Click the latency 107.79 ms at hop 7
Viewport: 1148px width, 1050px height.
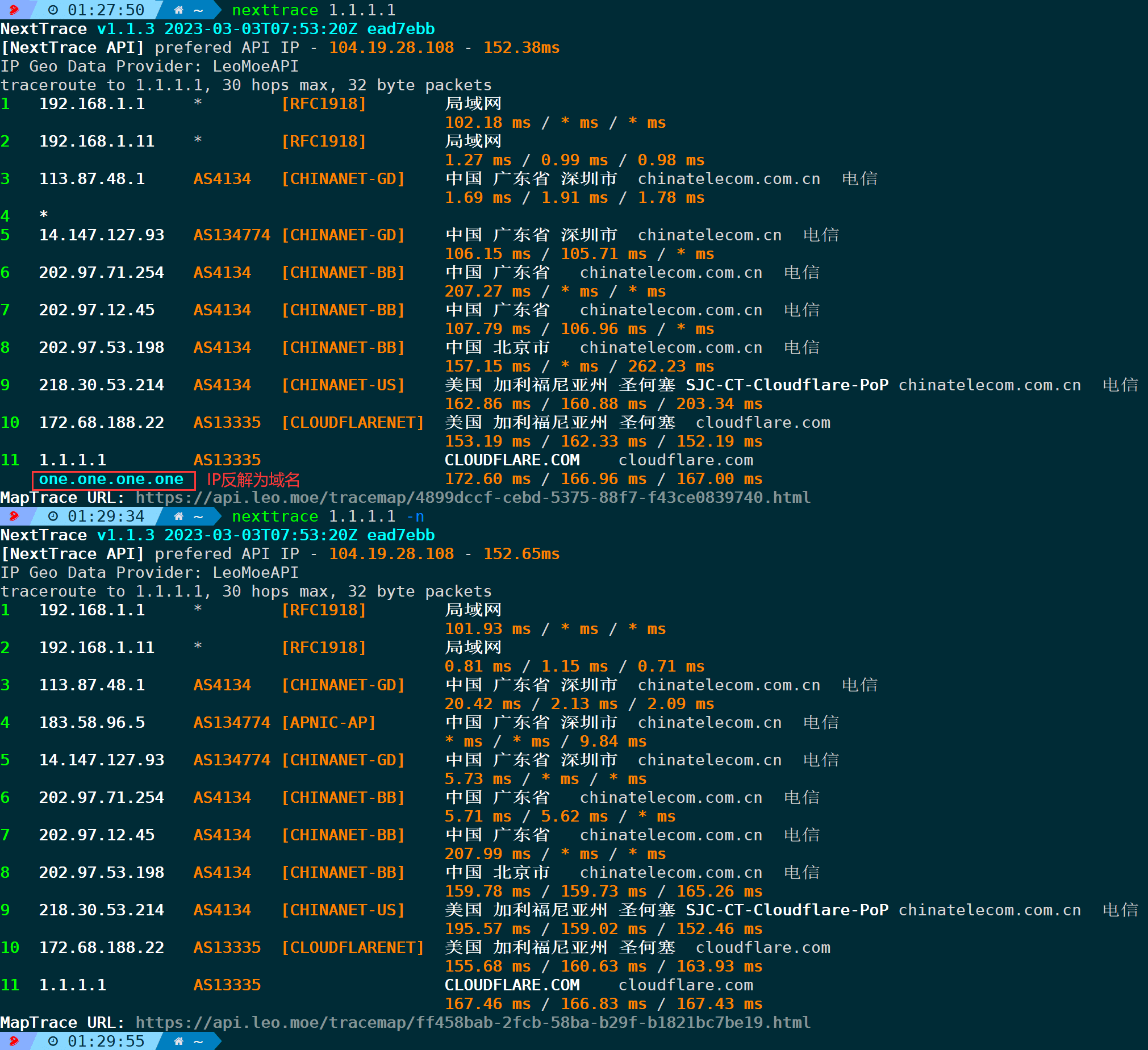pyautogui.click(x=487, y=329)
